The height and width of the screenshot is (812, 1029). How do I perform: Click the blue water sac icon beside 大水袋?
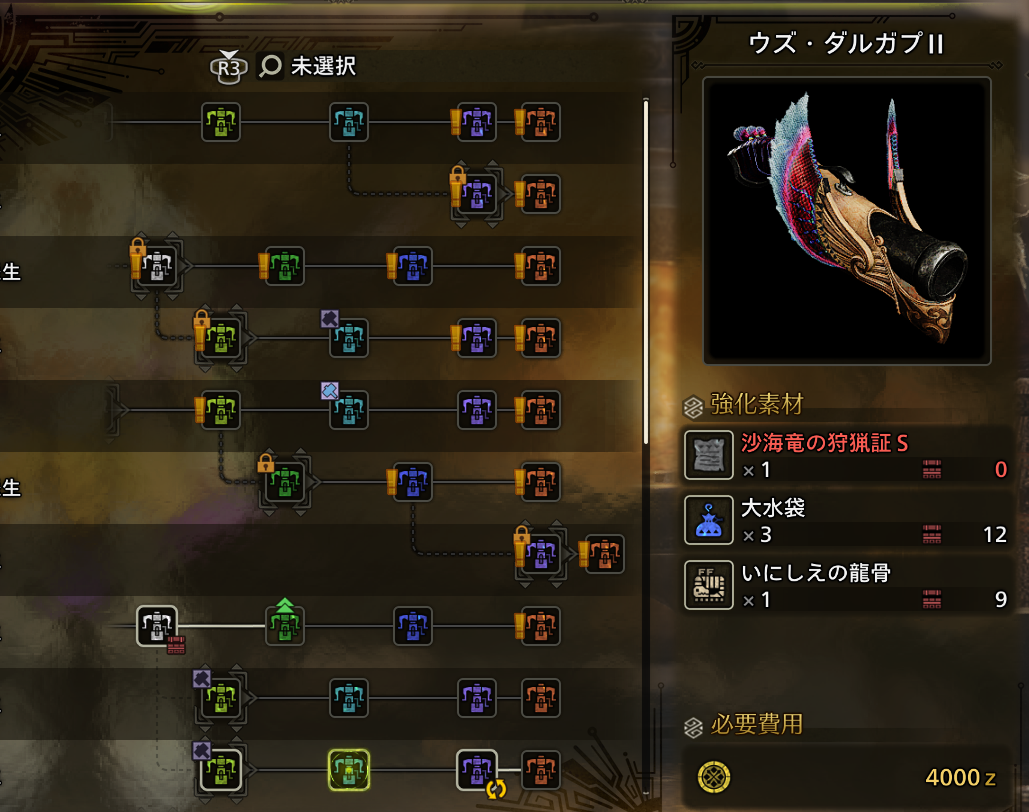709,520
